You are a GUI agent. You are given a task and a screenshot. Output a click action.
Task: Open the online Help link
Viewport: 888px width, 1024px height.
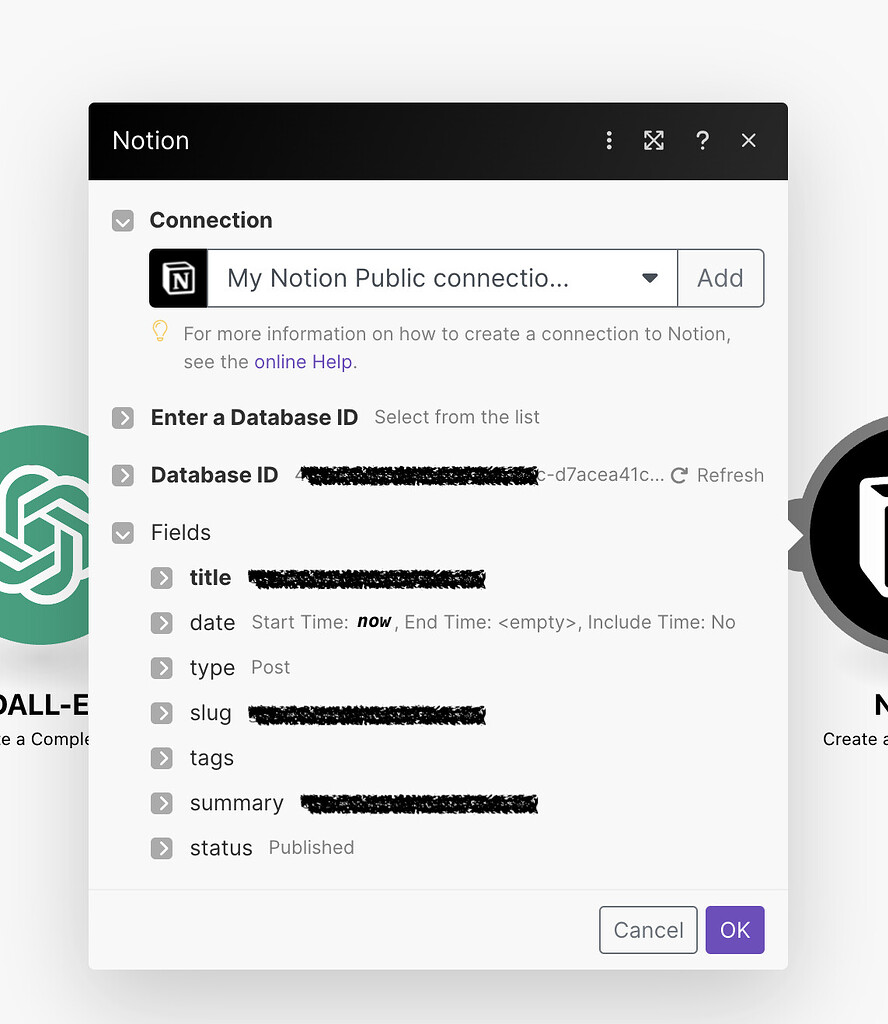tap(303, 361)
